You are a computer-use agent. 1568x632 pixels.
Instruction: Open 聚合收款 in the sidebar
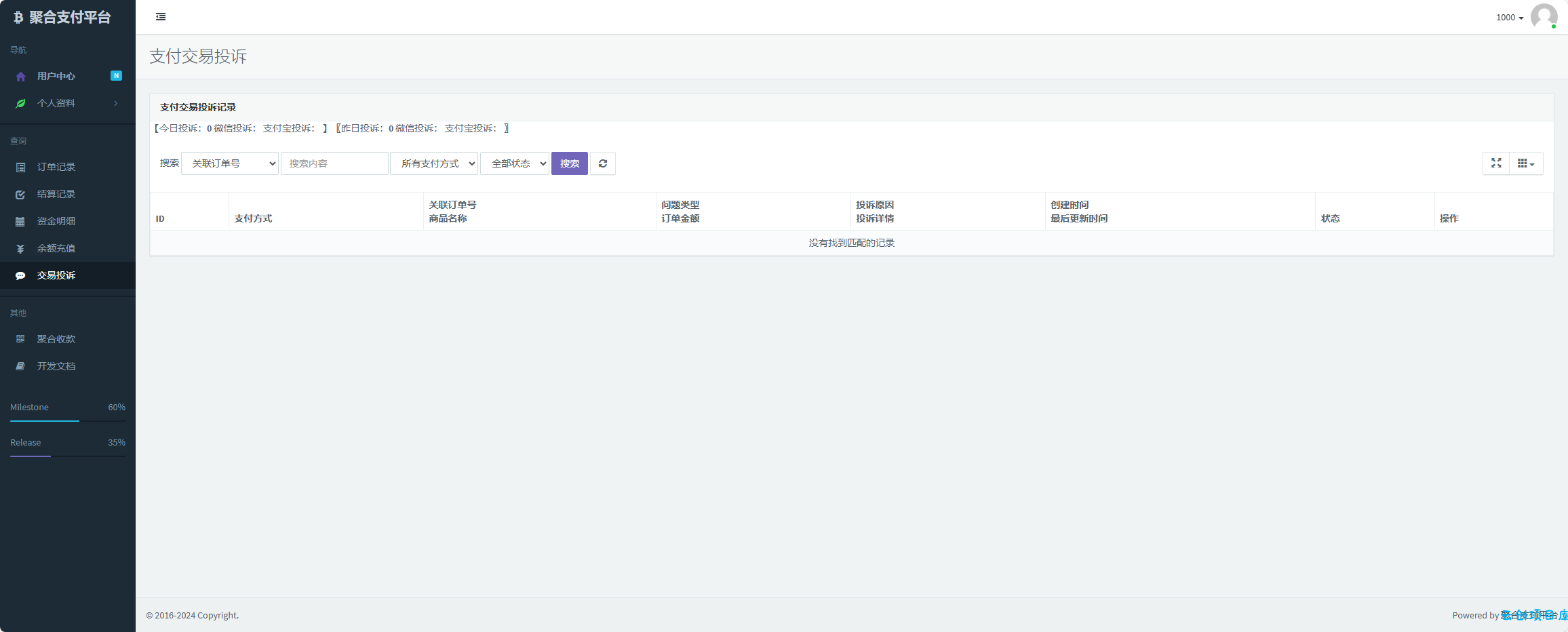pyautogui.click(x=68, y=339)
